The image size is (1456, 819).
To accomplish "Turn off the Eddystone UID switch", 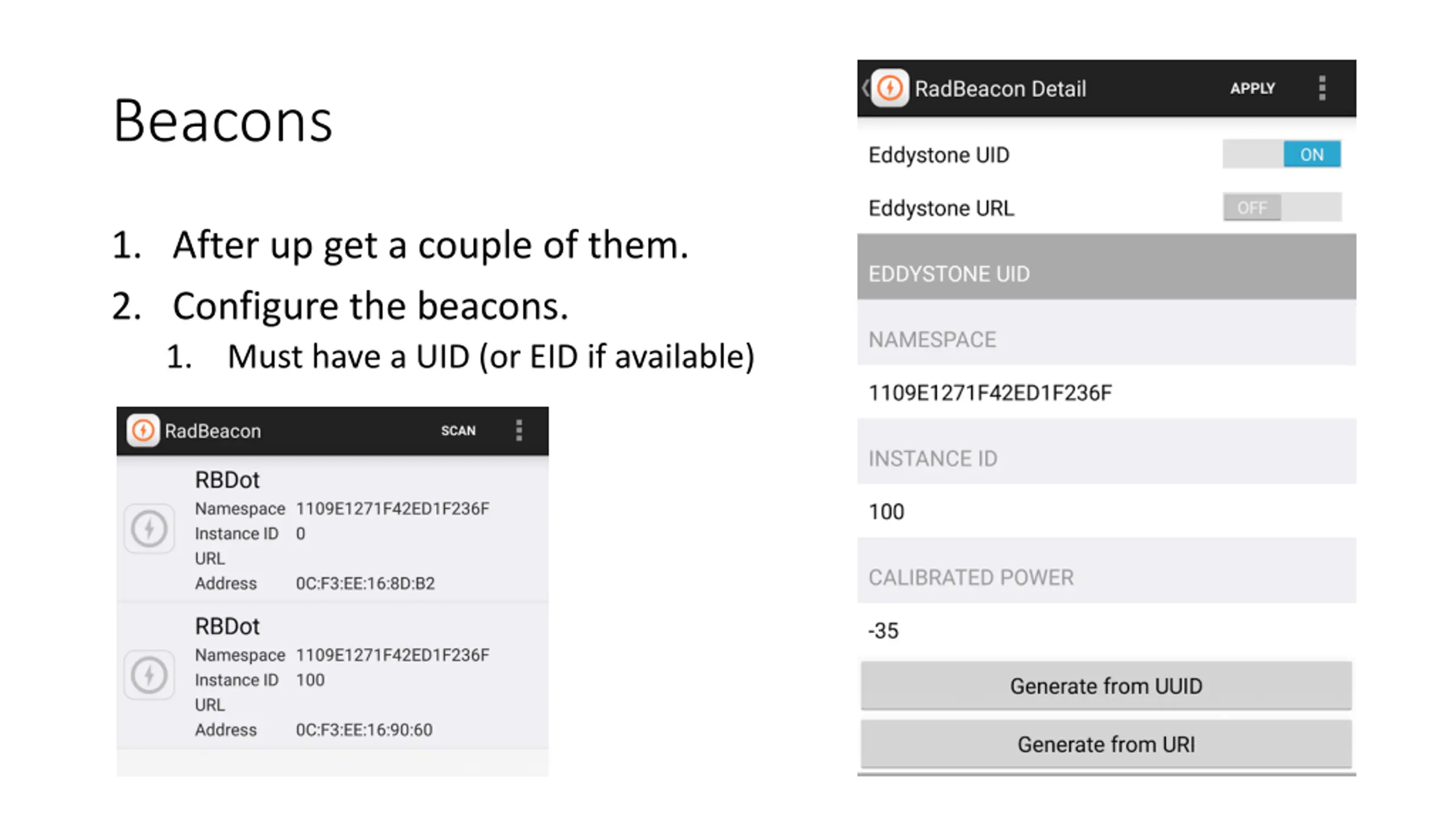I will point(1282,154).
